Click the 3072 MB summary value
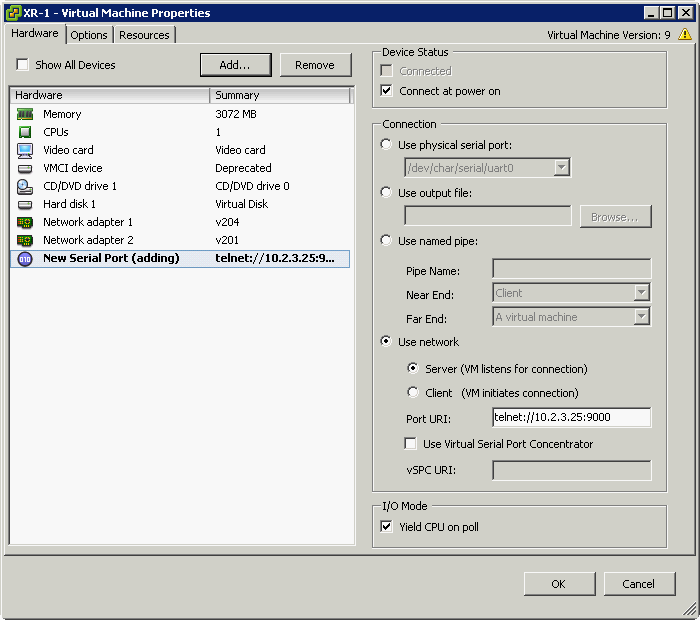This screenshot has width=700, height=620. click(236, 114)
